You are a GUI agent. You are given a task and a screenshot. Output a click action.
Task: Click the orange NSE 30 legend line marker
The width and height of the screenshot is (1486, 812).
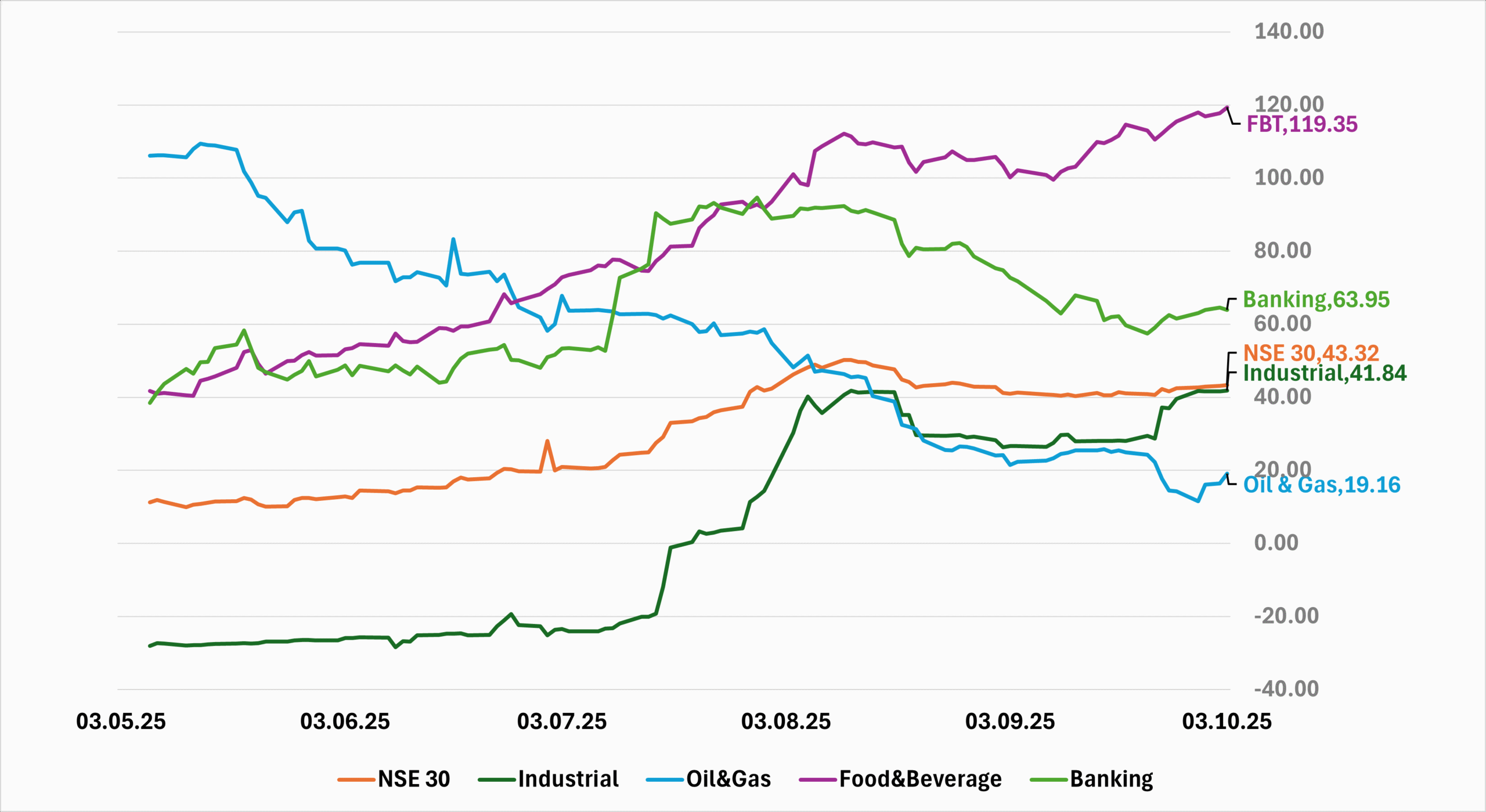[x=356, y=779]
